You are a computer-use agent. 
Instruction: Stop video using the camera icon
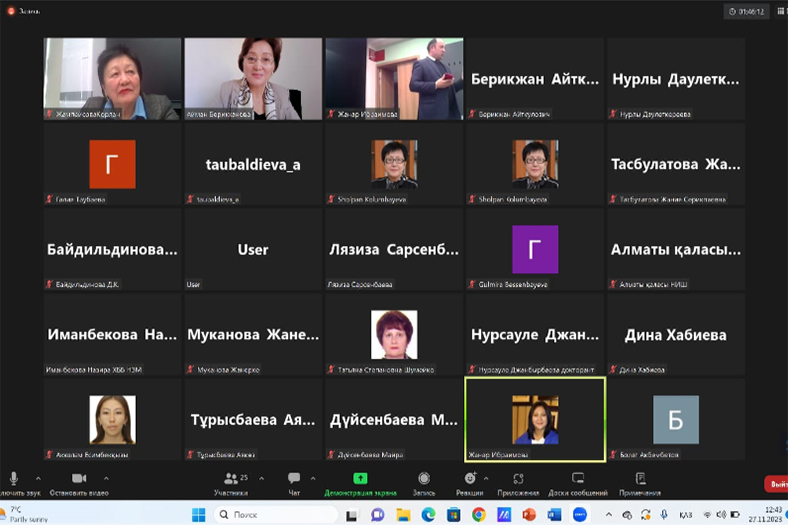coord(78,479)
